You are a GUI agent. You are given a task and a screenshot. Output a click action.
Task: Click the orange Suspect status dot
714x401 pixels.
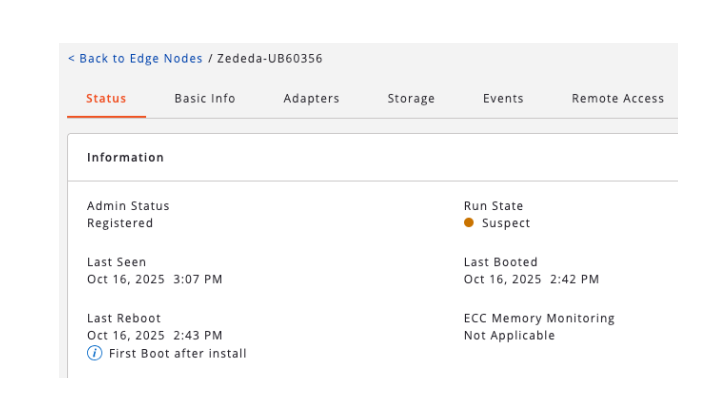pos(469,223)
